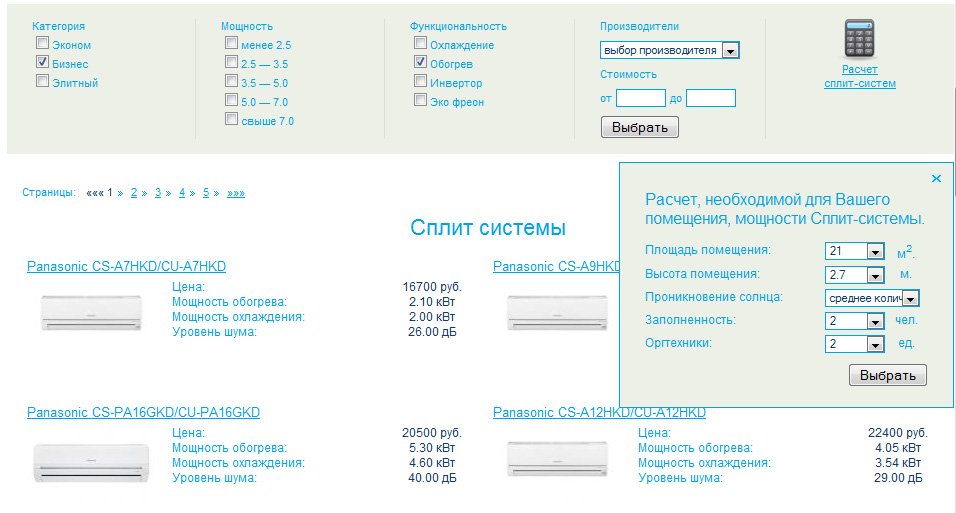Go to page 5 of results
This screenshot has height=513, width=956.
(x=206, y=193)
